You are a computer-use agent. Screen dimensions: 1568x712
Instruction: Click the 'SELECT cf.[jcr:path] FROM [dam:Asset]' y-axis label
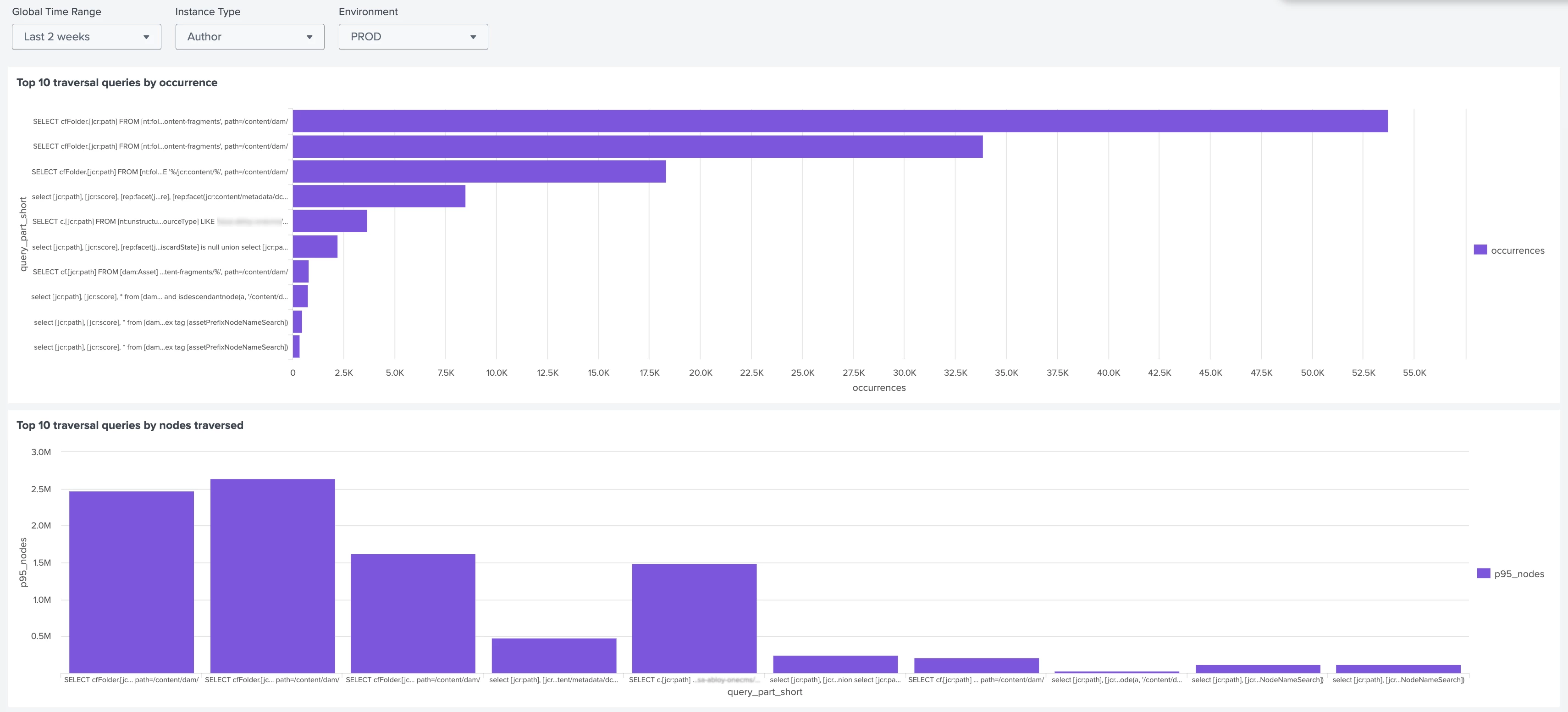click(x=160, y=272)
